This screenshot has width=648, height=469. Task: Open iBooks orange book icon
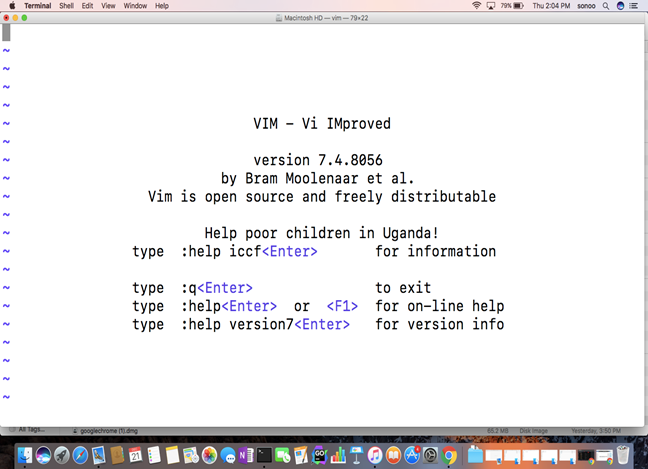click(x=393, y=455)
